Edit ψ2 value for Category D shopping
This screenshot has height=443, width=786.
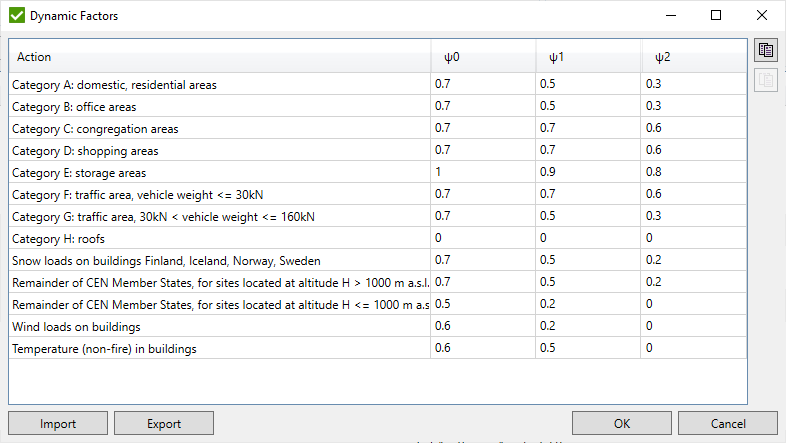tap(693, 151)
